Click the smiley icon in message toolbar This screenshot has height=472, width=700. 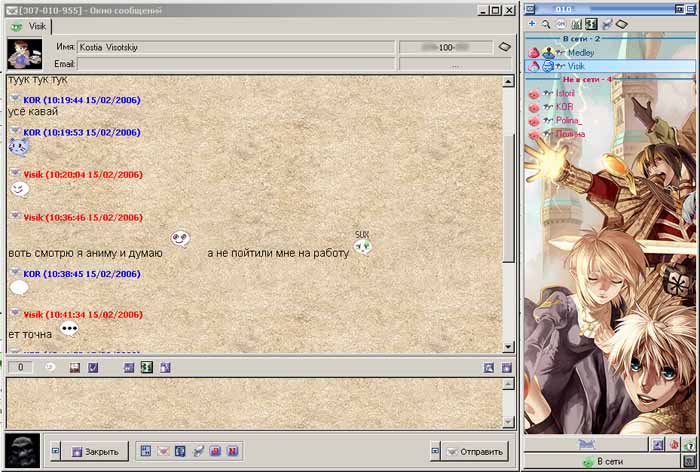coord(50,368)
